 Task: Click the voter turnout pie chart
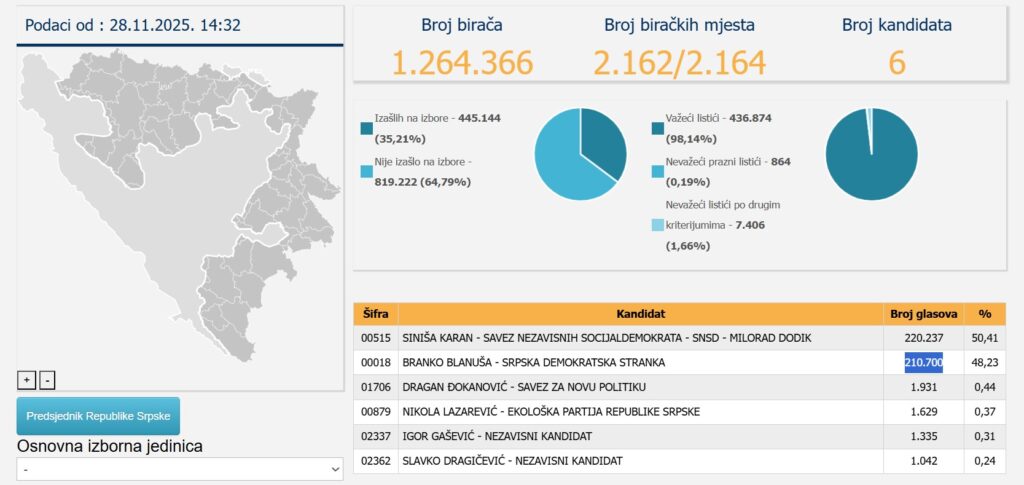click(x=580, y=153)
